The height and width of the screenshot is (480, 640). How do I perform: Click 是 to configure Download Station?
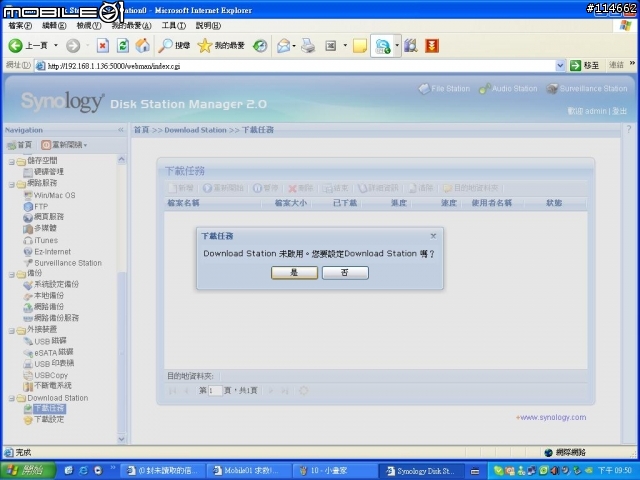pos(294,272)
